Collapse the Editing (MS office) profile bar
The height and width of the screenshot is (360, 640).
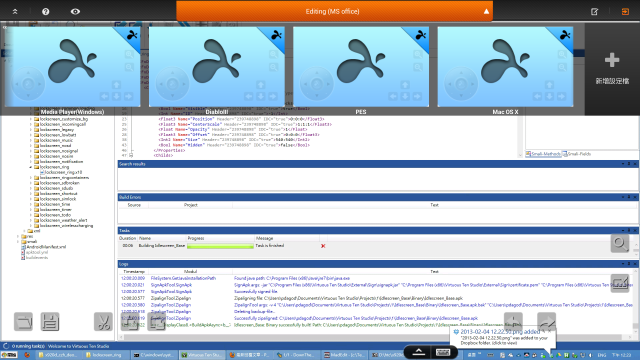tap(486, 11)
